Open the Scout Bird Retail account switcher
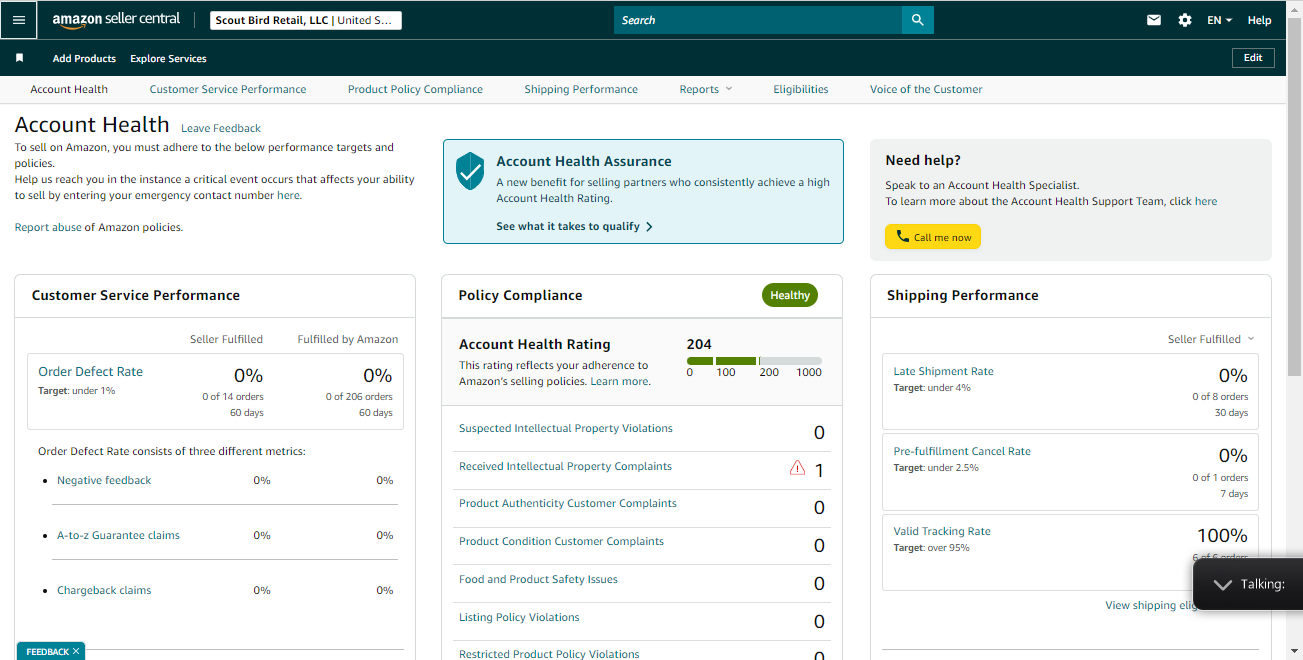1303x660 pixels. click(x=306, y=20)
